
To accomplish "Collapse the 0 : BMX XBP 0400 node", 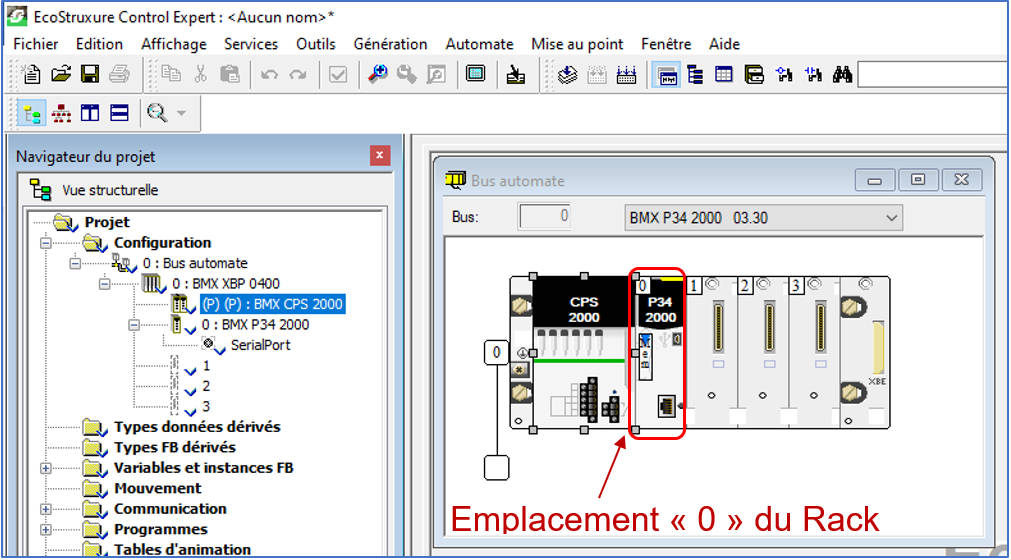I will tap(104, 284).
